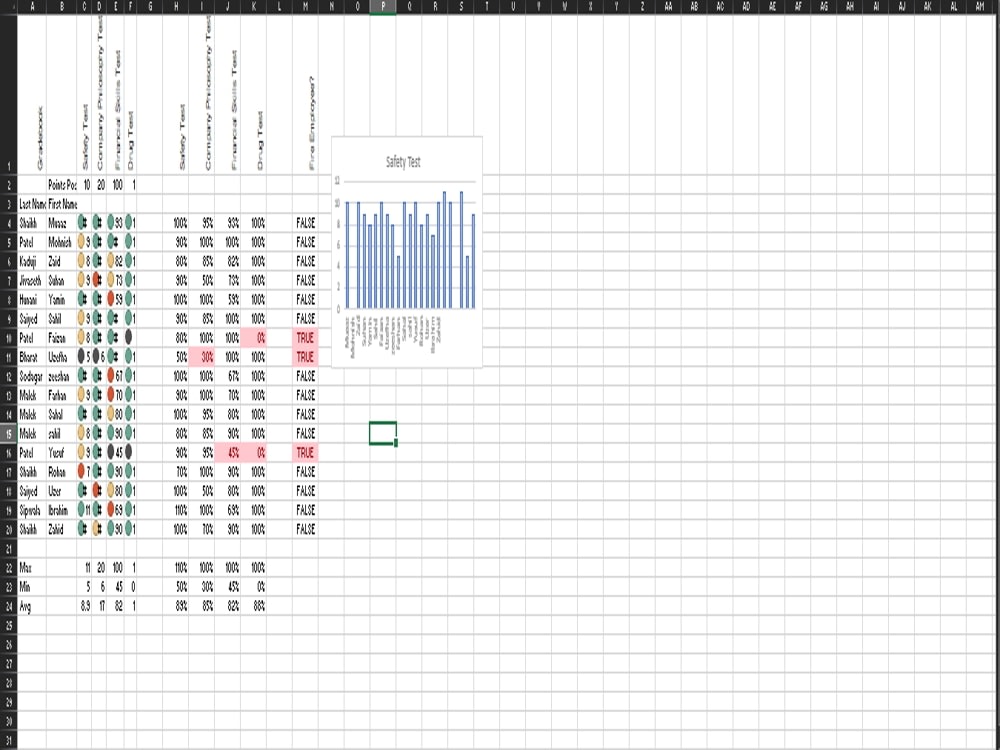This screenshot has height=750, width=1000.
Task: Click yellow icon cell showing 73 in row 7
Action: point(115,280)
